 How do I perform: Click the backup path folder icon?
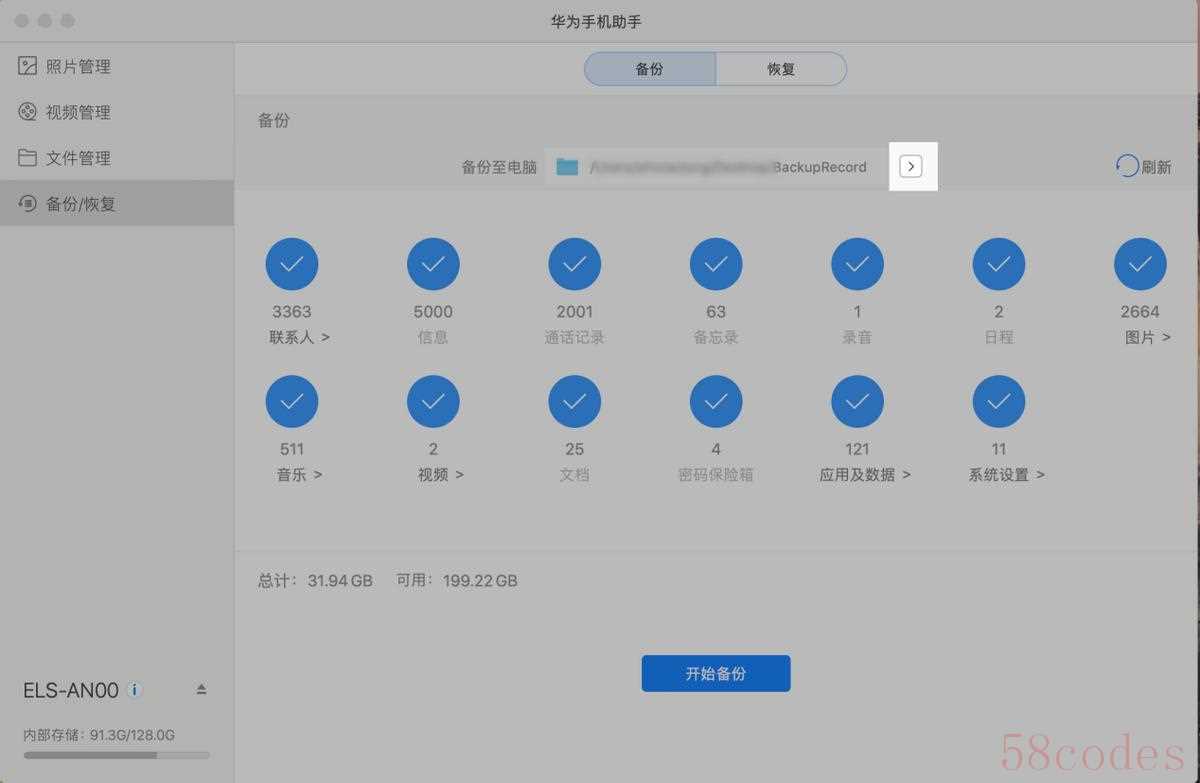568,167
